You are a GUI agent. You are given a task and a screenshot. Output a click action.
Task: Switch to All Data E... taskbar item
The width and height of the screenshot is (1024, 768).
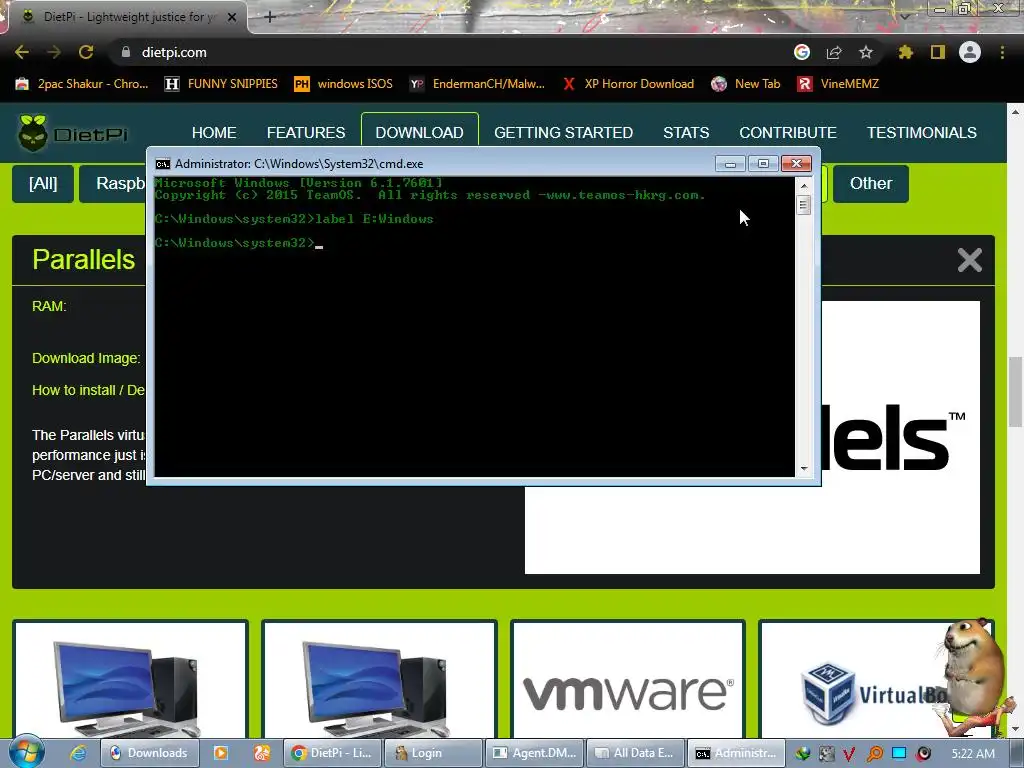[x=635, y=753]
